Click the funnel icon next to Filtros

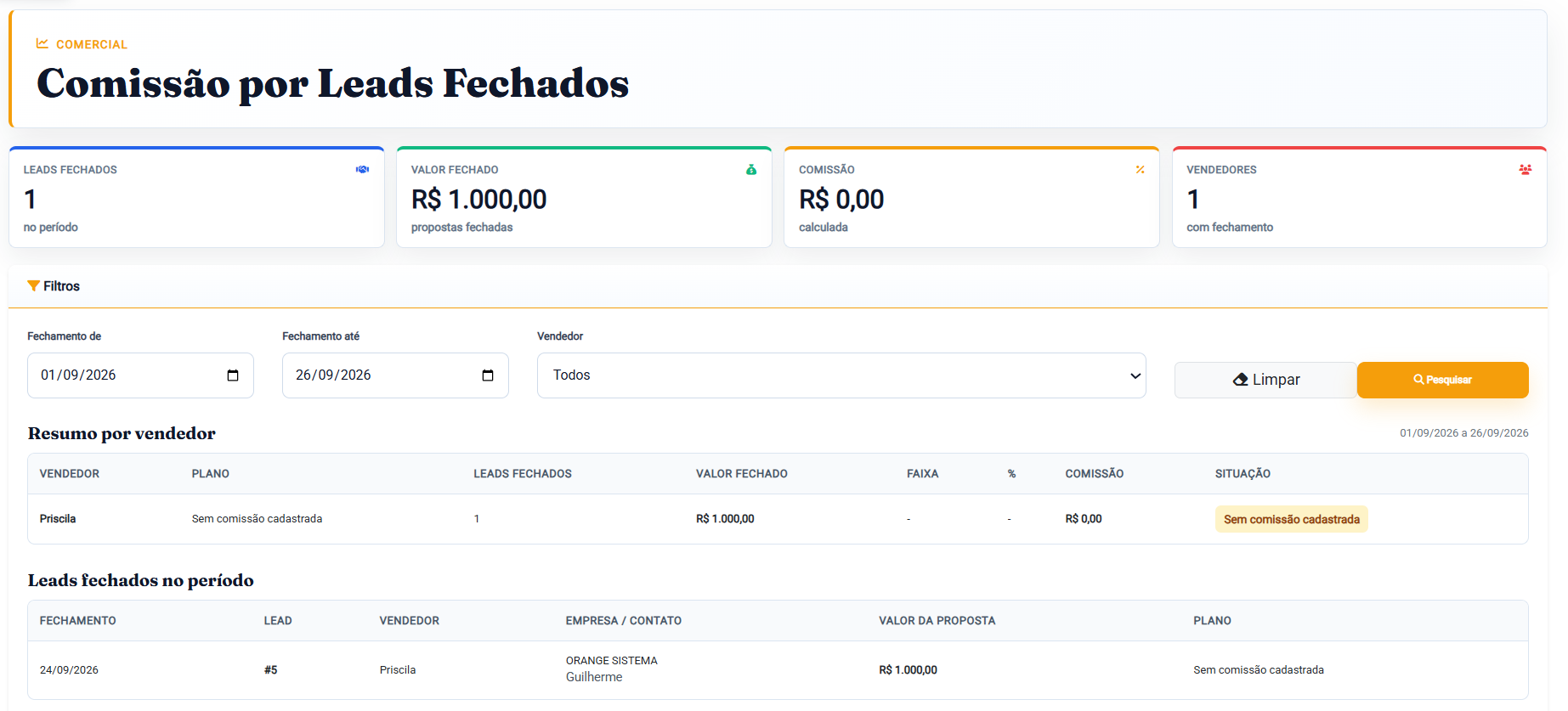(x=34, y=286)
